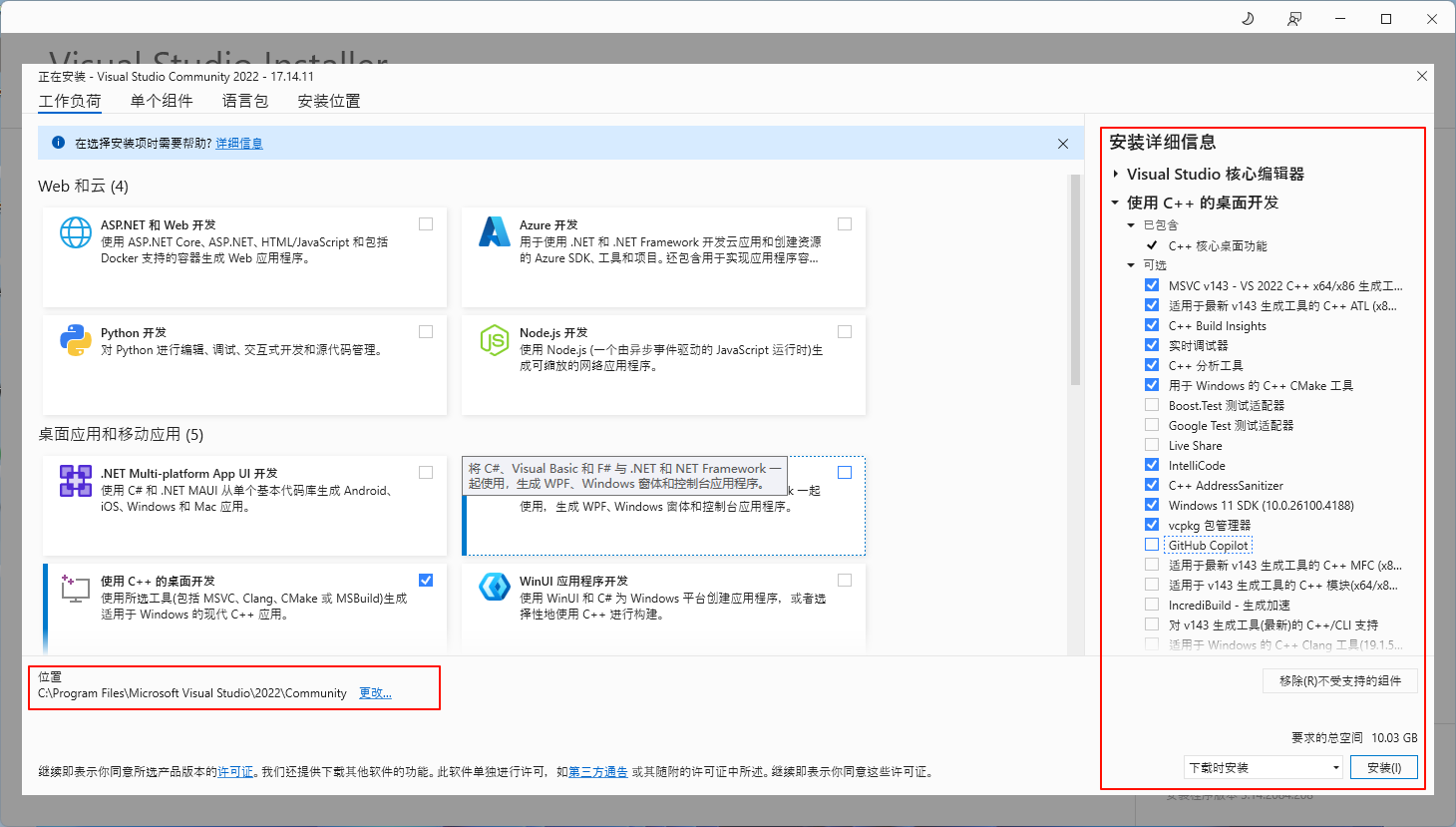The image size is (1456, 827).
Task: Check the .NET desktop development workload box
Action: click(845, 473)
